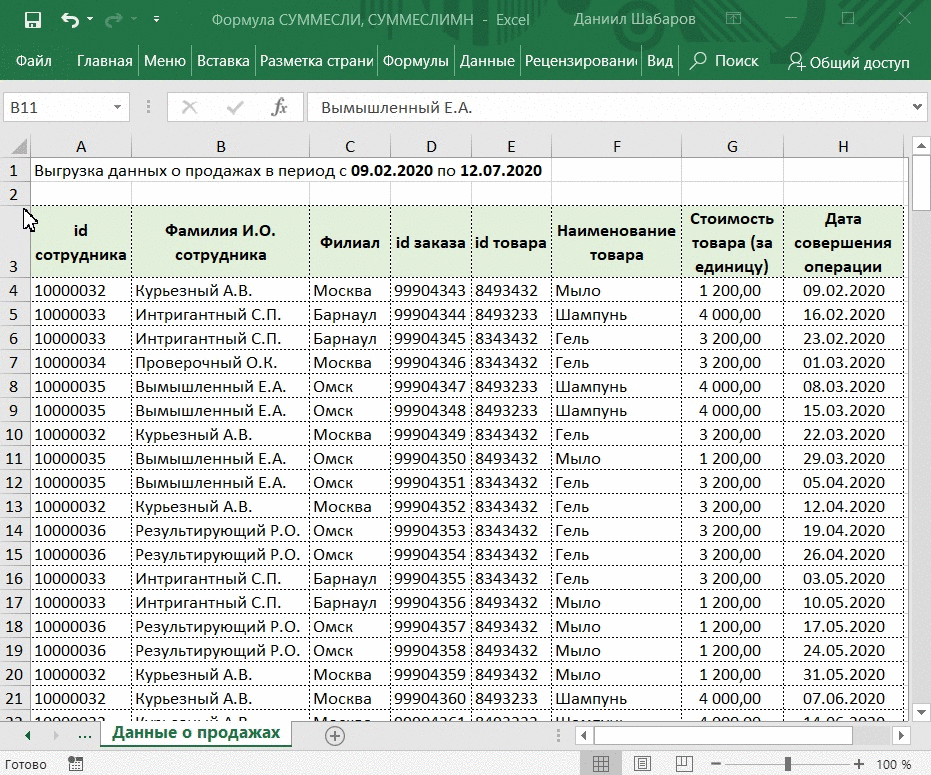Click the horizontal scrollbar right arrow
Screen dimensions: 931x775
click(901, 736)
